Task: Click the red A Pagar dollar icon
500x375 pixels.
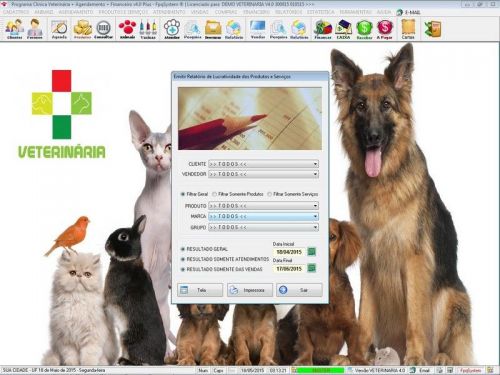Action: pyautogui.click(x=385, y=29)
